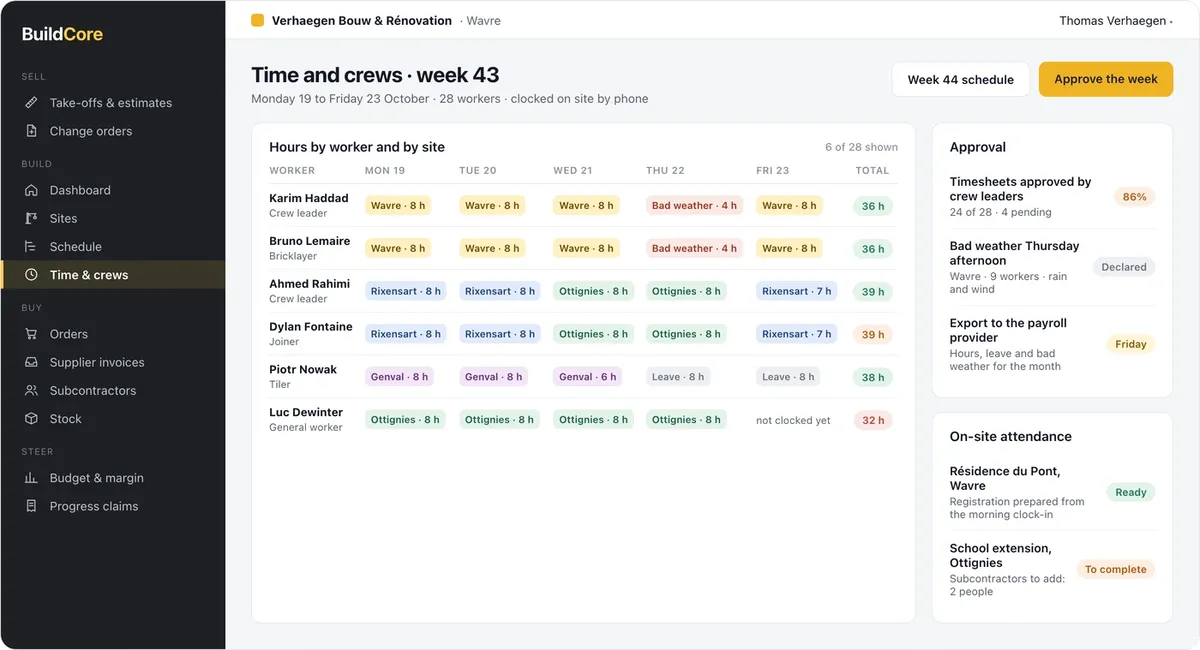Click Piotr Nowak's Thursday Leave chip
Viewport: 1200px width, 650px height.
click(678, 377)
